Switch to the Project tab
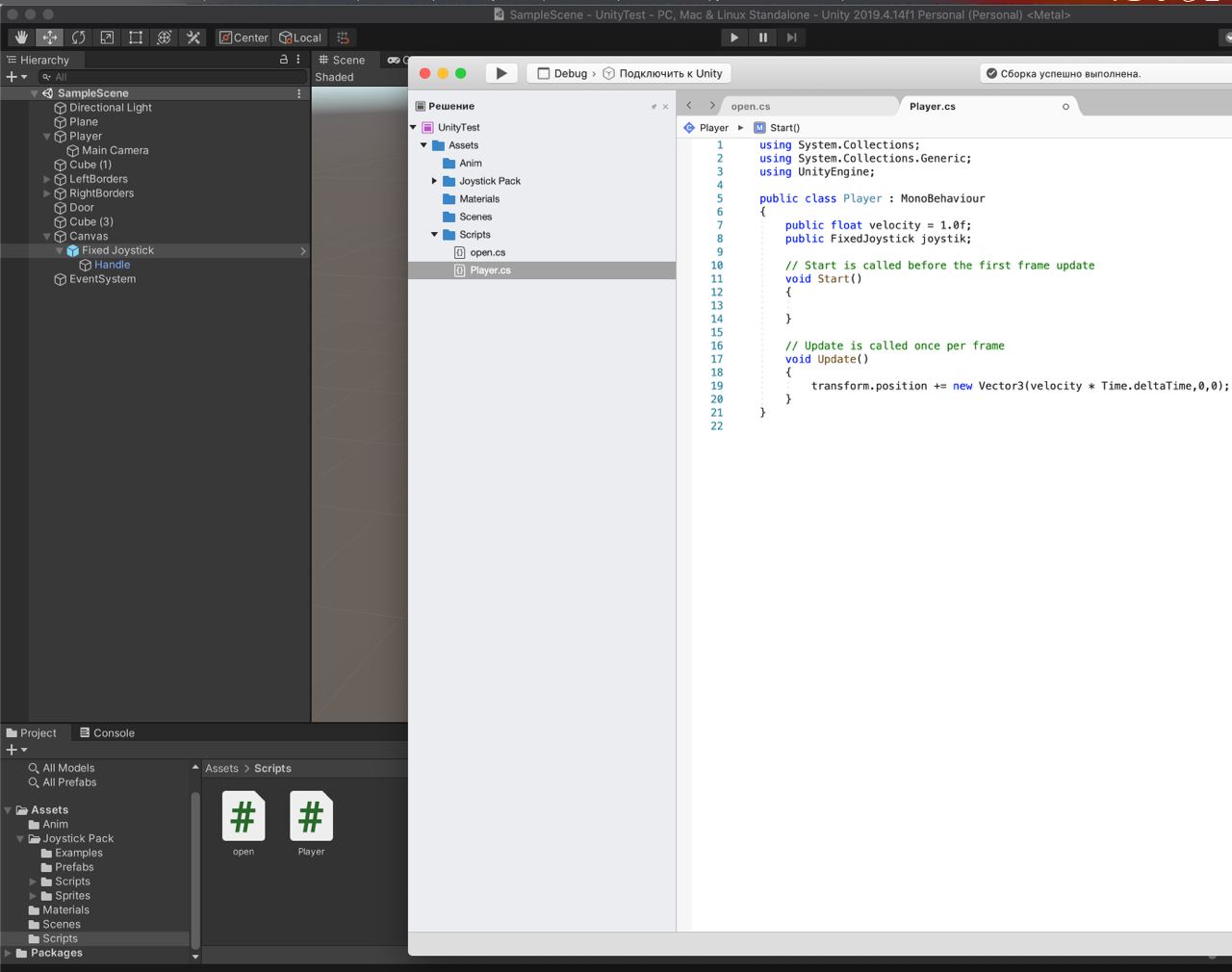 coord(32,733)
